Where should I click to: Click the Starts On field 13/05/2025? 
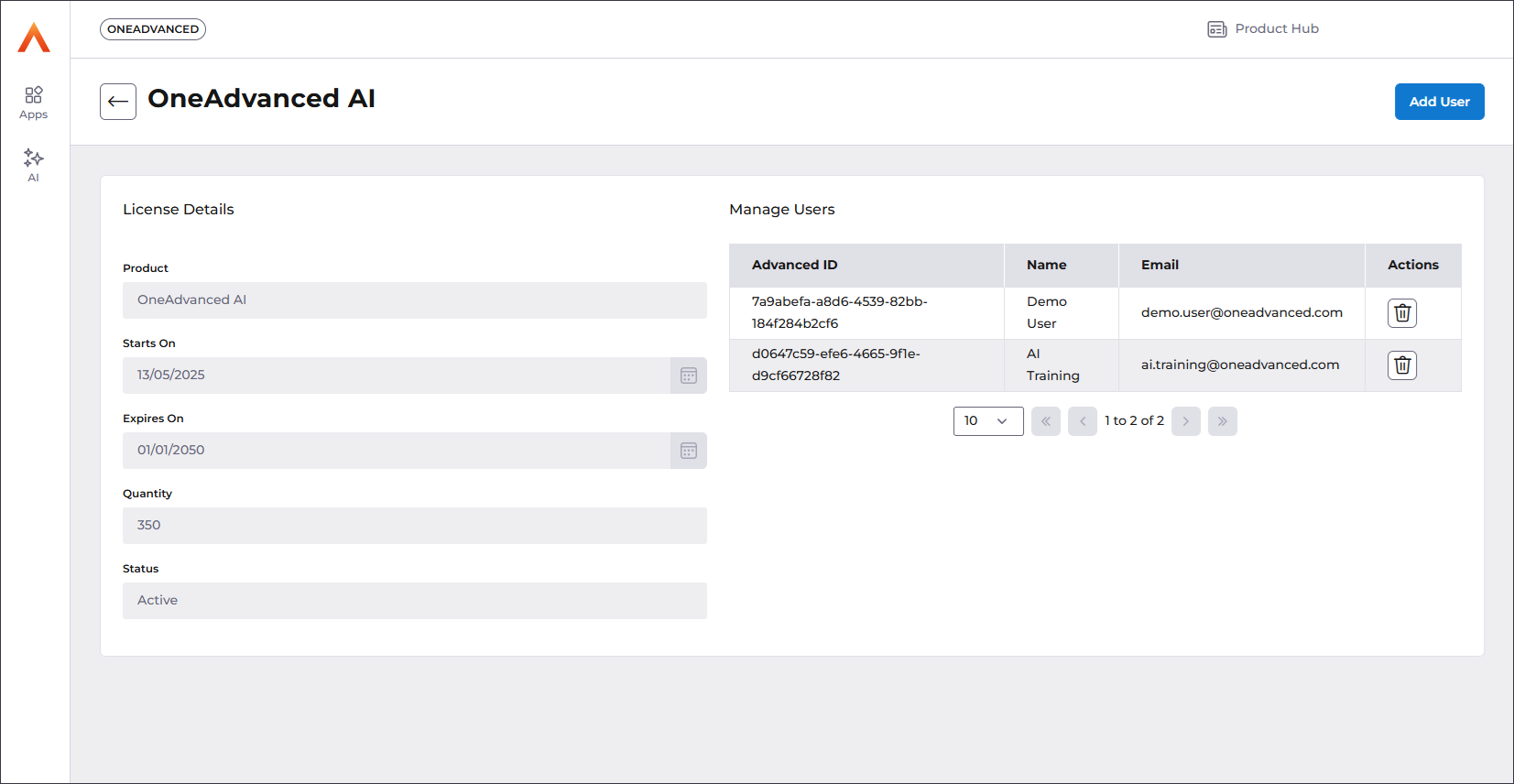coord(397,376)
